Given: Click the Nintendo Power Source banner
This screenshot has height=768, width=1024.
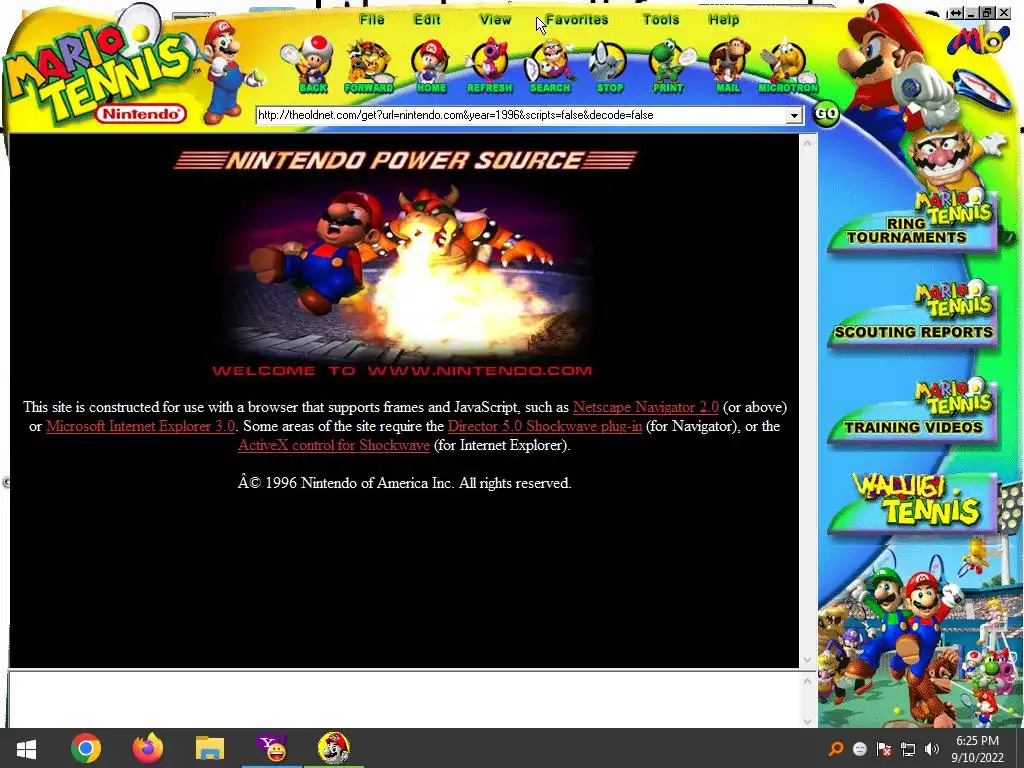Looking at the screenshot, I should [405, 160].
